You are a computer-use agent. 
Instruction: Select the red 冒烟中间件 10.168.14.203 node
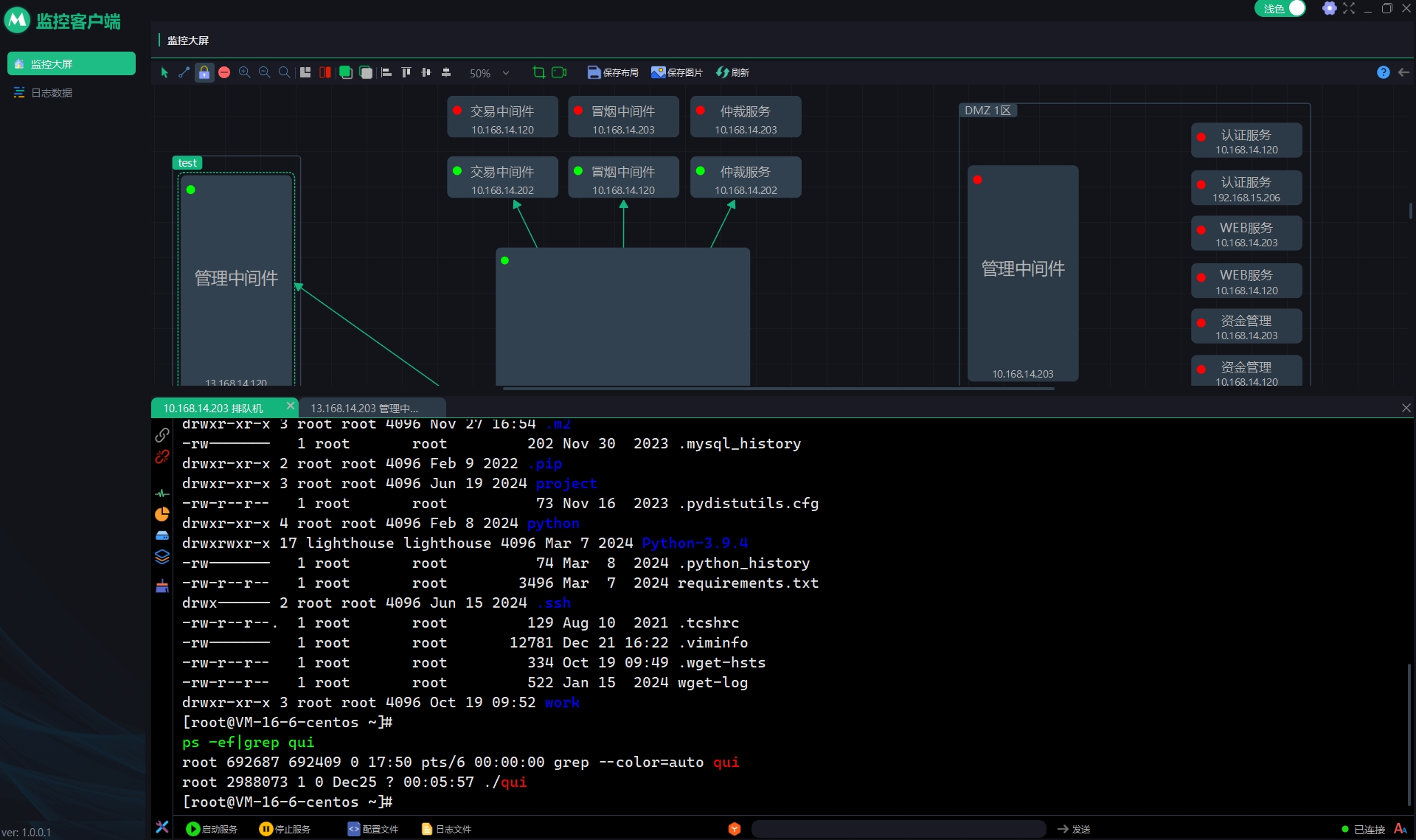pyautogui.click(x=623, y=117)
